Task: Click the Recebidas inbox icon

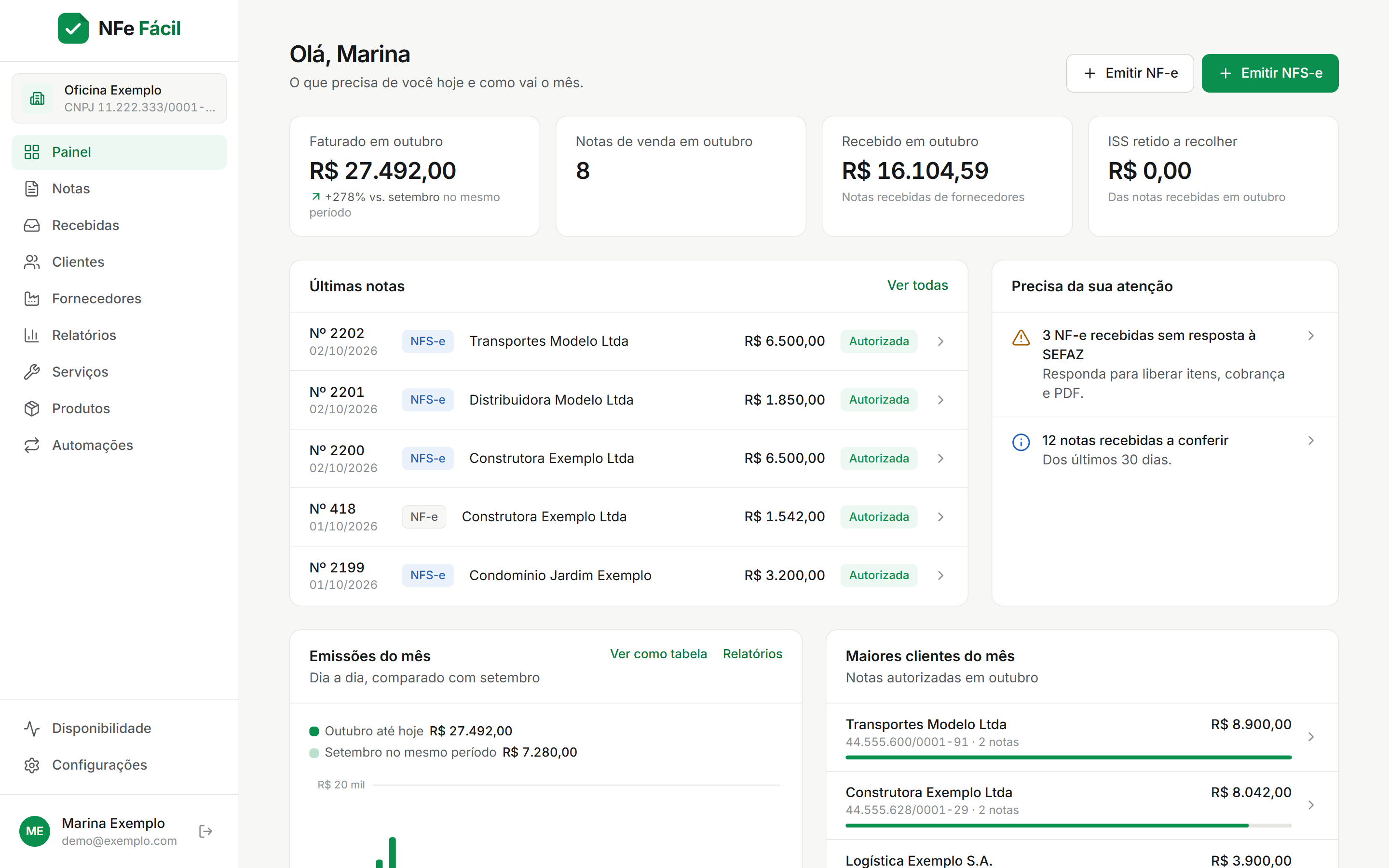Action: [31, 226]
